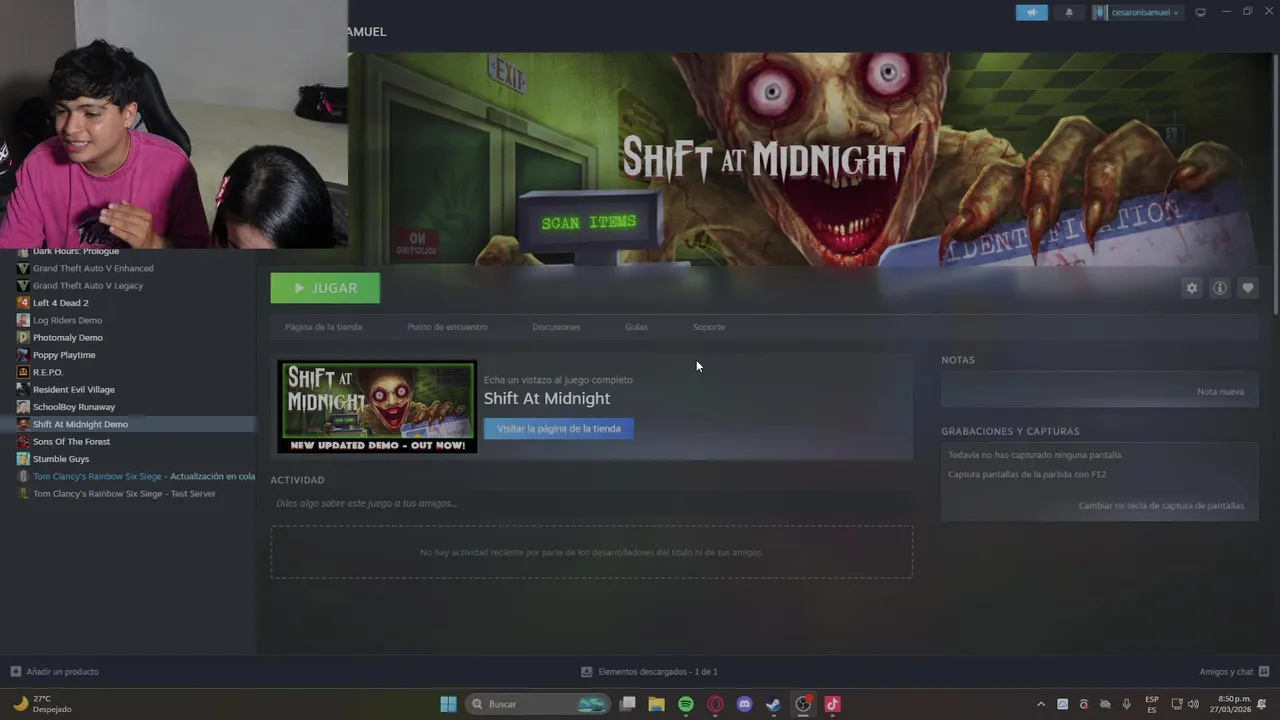Open Task View on taskbar
The width and height of the screenshot is (1280, 720).
(x=627, y=704)
